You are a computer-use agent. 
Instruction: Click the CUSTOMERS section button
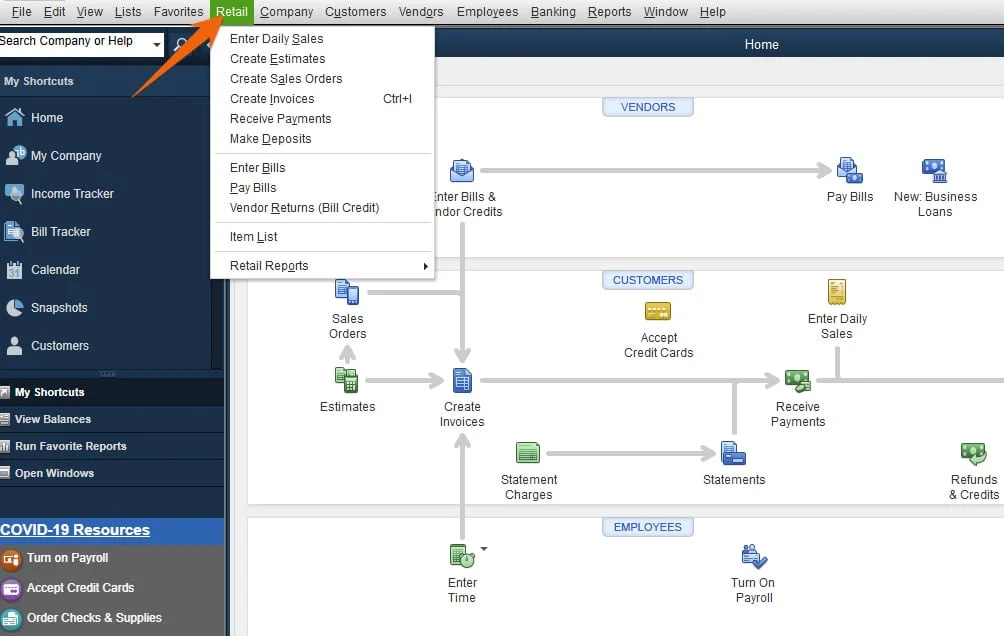[647, 280]
